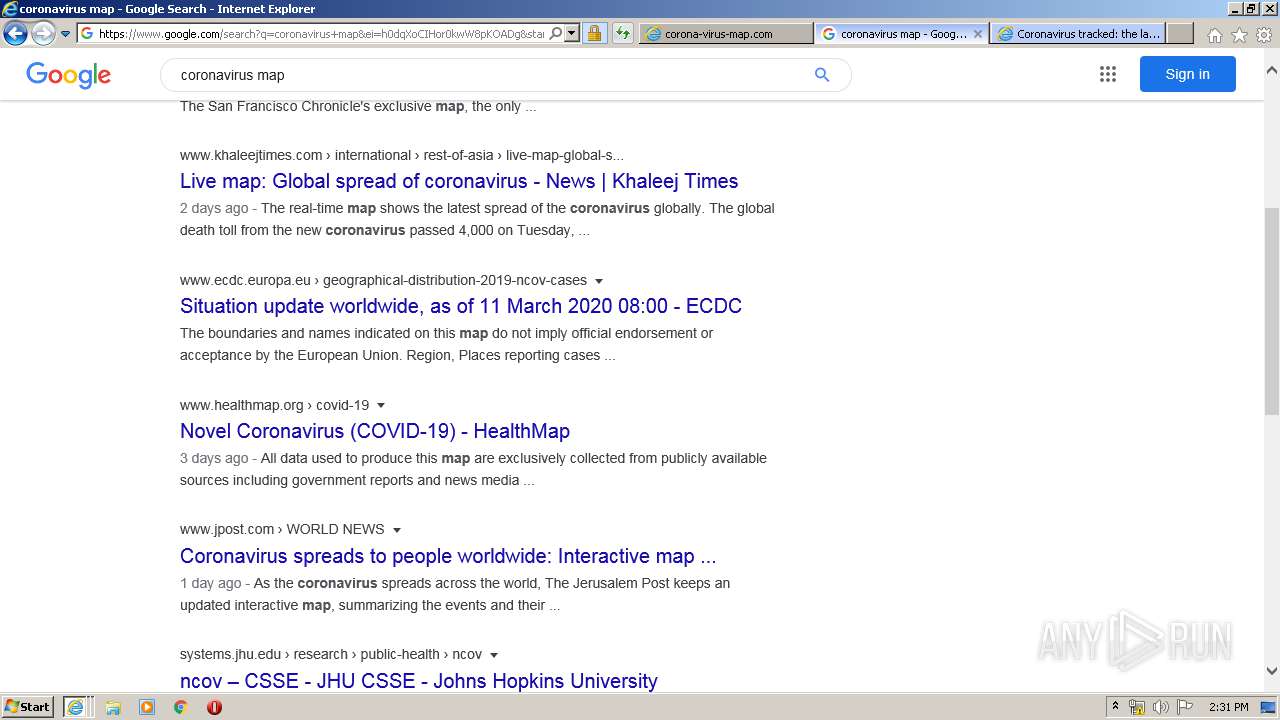This screenshot has height=720, width=1280.
Task: Open Khaleej Times live map result
Action: click(x=459, y=181)
